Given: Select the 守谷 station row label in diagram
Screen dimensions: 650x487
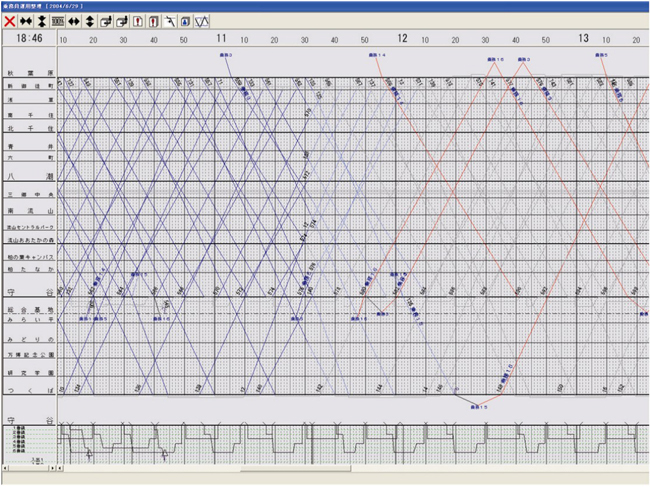Looking at the screenshot, I should coord(30,292).
